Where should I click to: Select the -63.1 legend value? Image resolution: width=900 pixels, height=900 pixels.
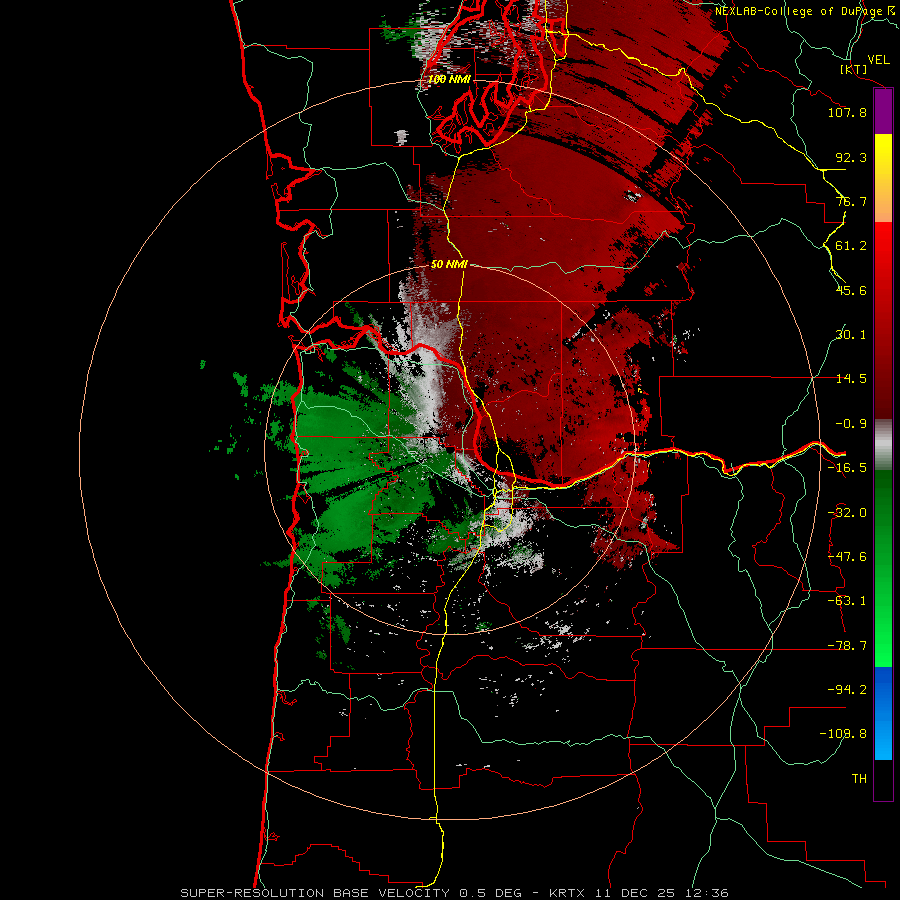(x=847, y=601)
